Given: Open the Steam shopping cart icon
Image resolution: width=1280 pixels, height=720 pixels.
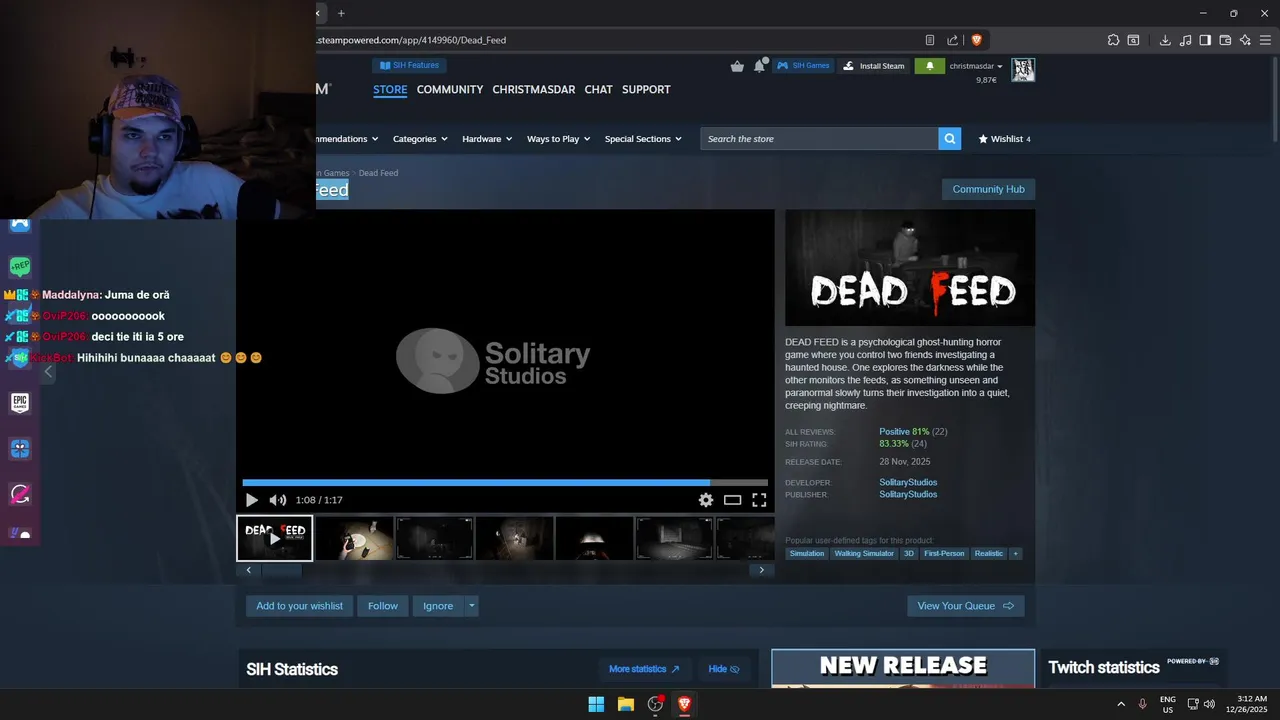Looking at the screenshot, I should [x=737, y=66].
